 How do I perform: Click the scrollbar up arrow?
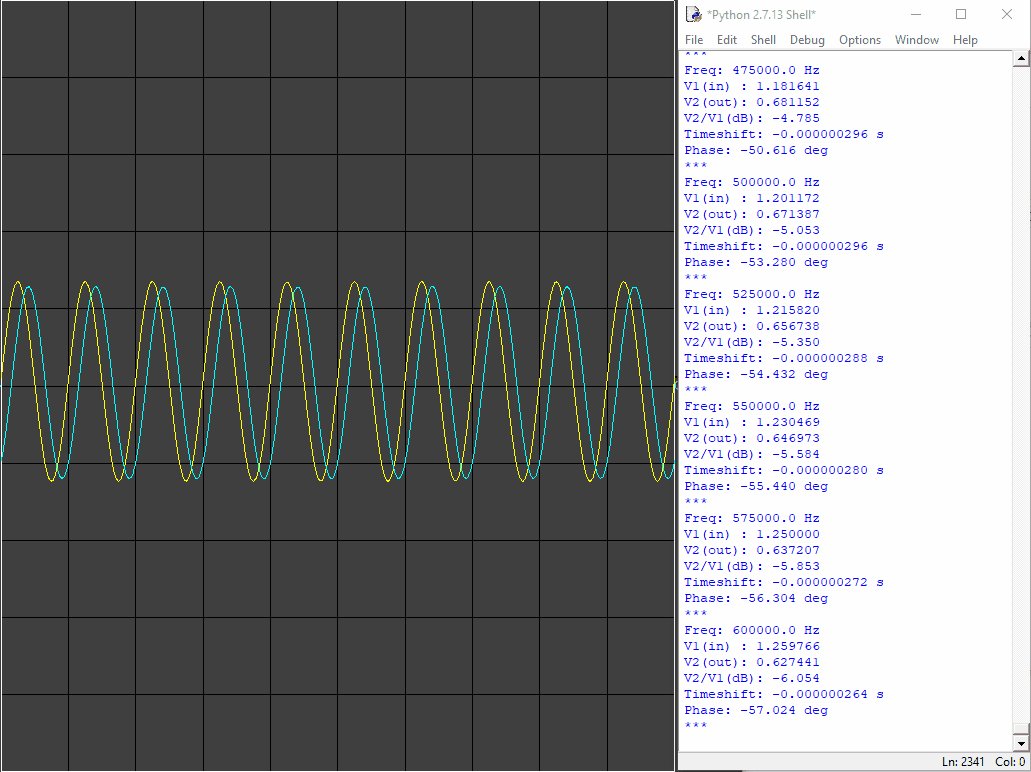pos(1021,59)
